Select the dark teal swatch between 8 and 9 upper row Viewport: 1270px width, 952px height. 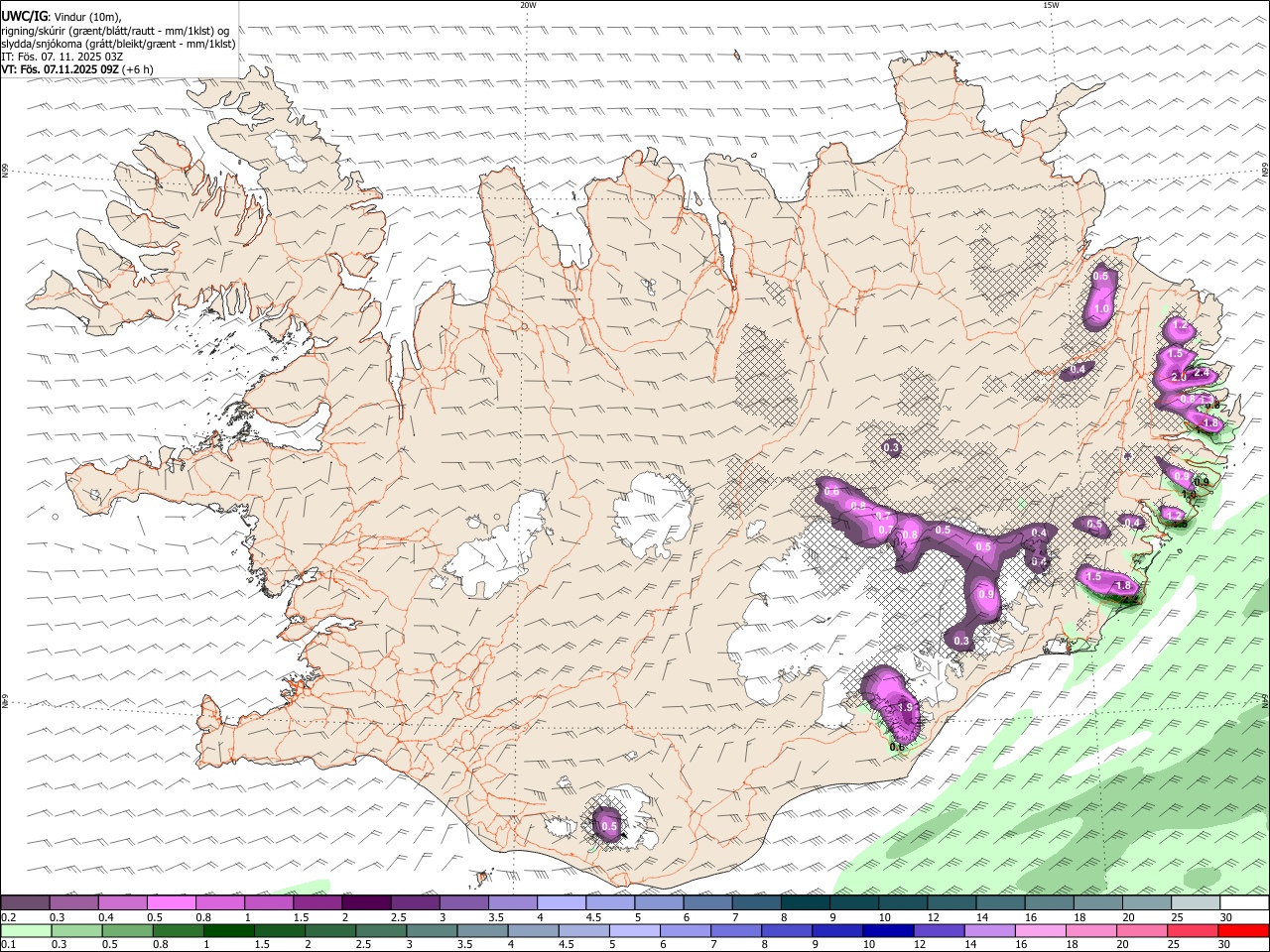point(804,903)
